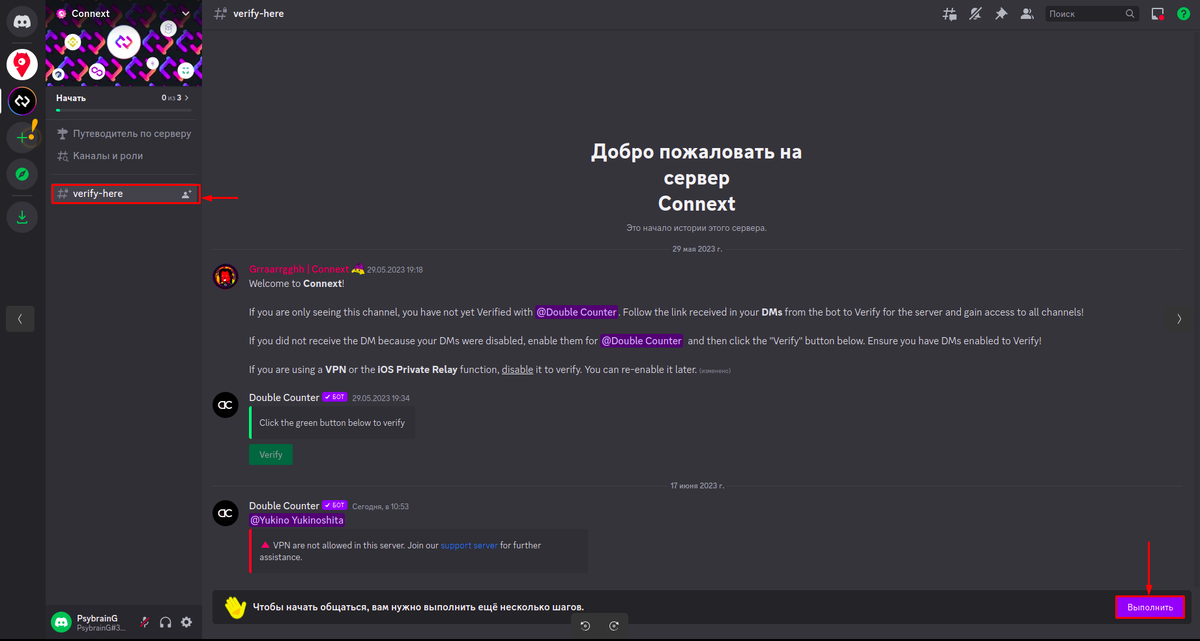Open the inbox icon
1200x641 pixels.
1158,14
